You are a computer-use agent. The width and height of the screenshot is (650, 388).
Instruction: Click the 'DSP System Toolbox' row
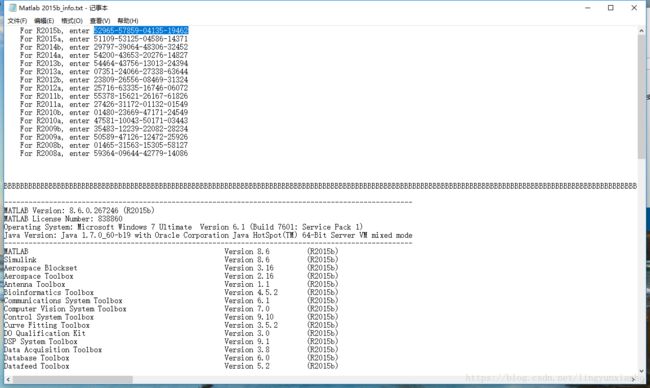pyautogui.click(x=171, y=342)
